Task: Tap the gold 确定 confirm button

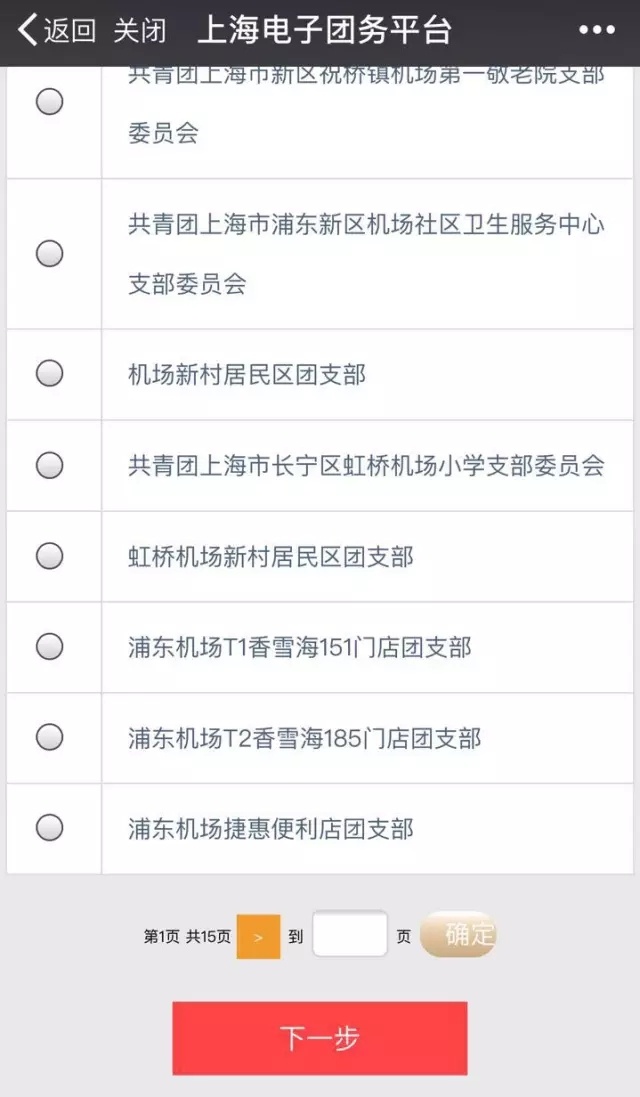Action: [x=459, y=933]
